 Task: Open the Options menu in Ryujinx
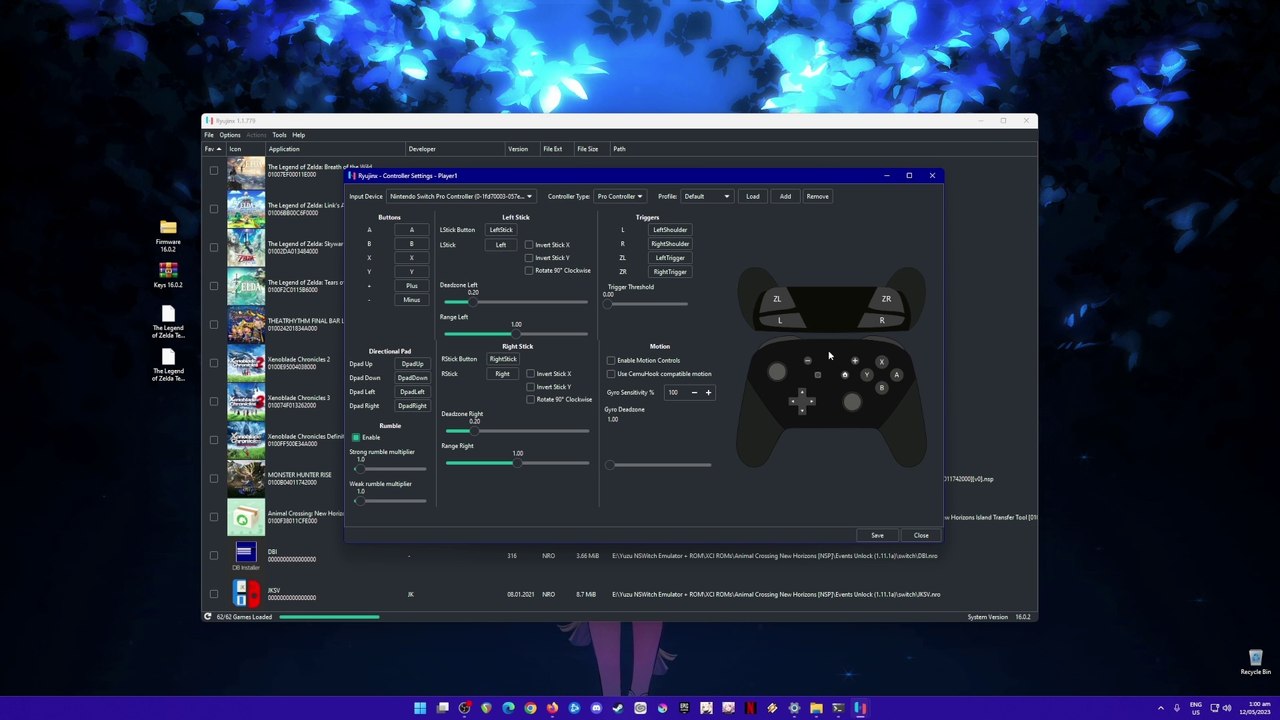(x=230, y=135)
